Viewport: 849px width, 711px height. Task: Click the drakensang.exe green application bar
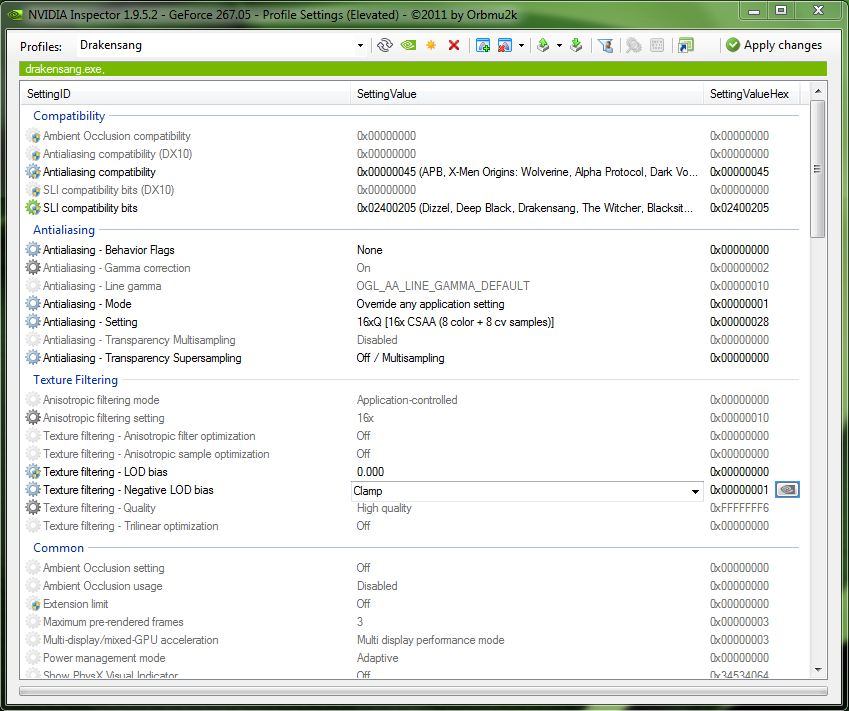click(423, 69)
